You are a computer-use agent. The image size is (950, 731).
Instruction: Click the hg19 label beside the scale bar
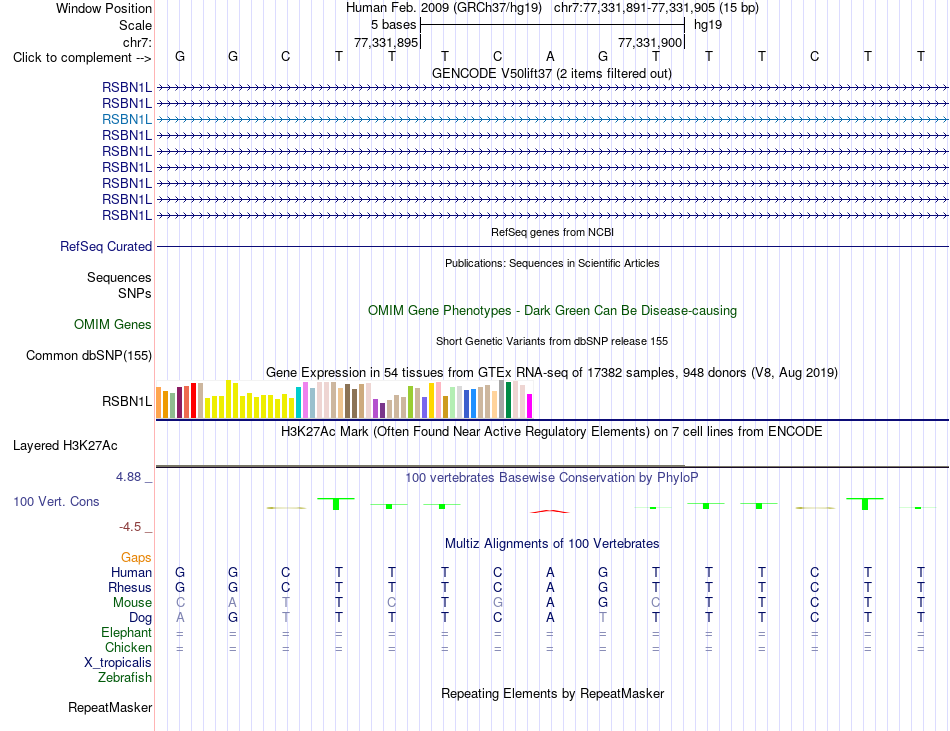click(708, 25)
